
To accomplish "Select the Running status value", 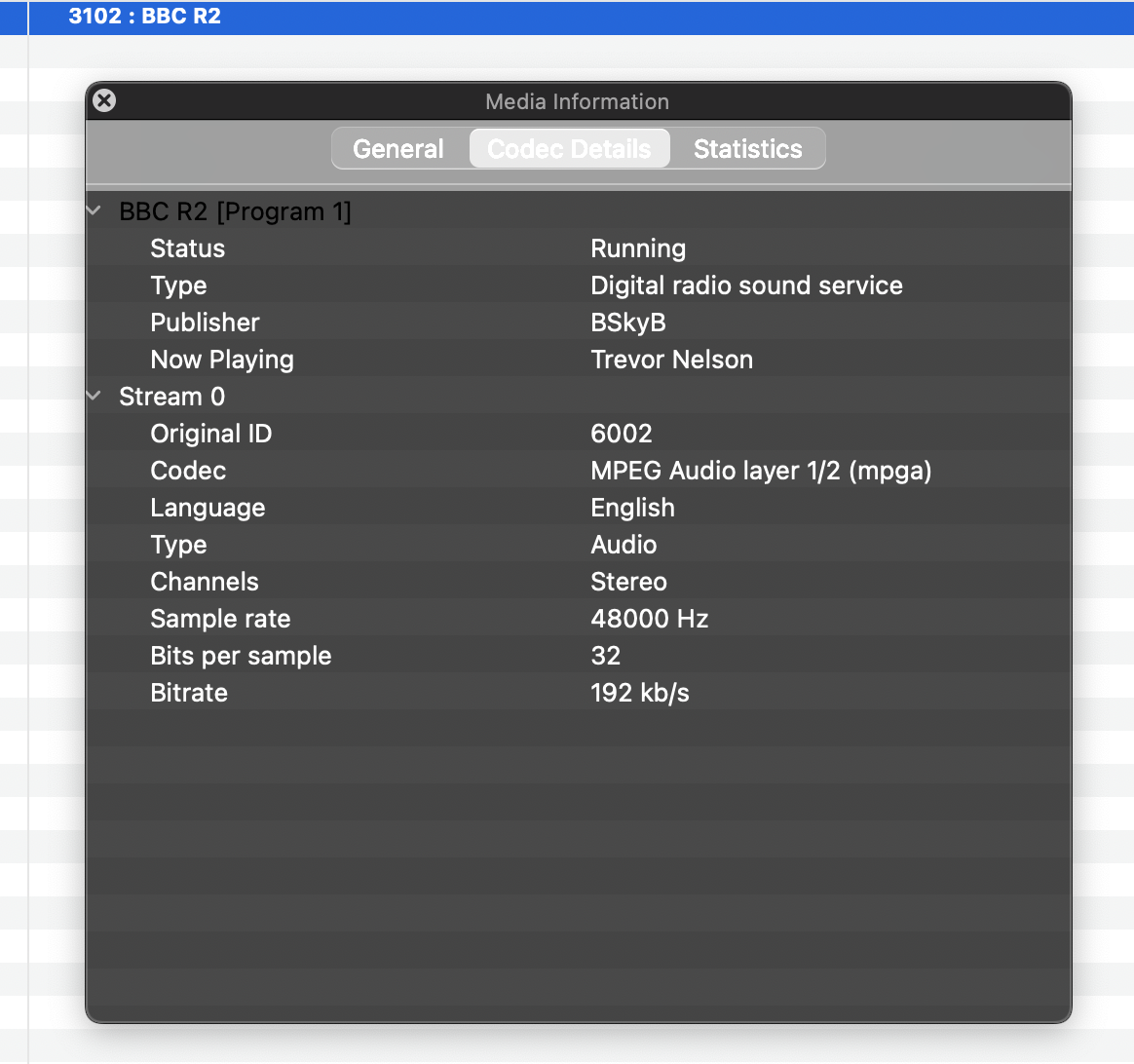I will pos(638,248).
